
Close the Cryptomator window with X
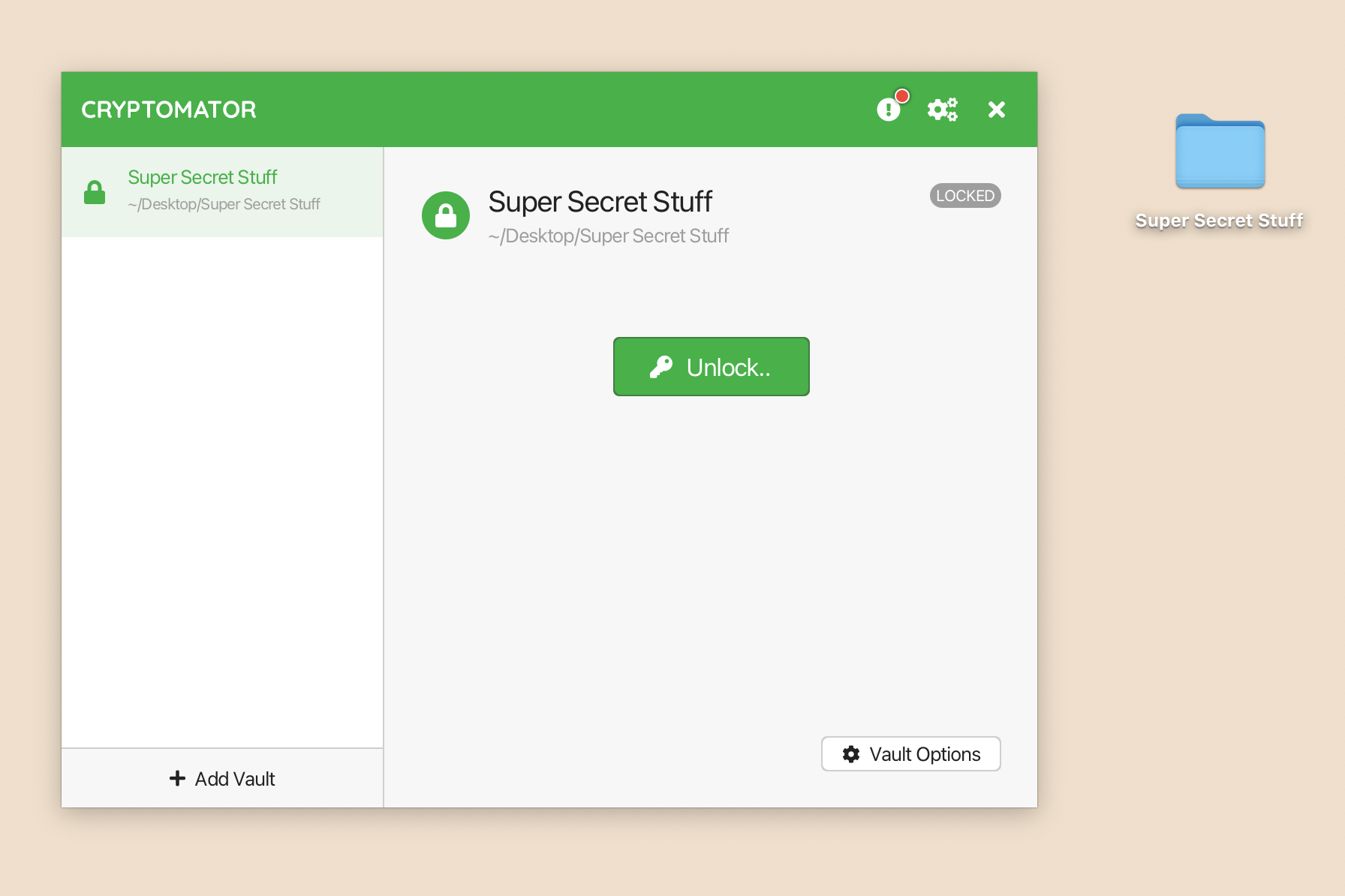997,110
